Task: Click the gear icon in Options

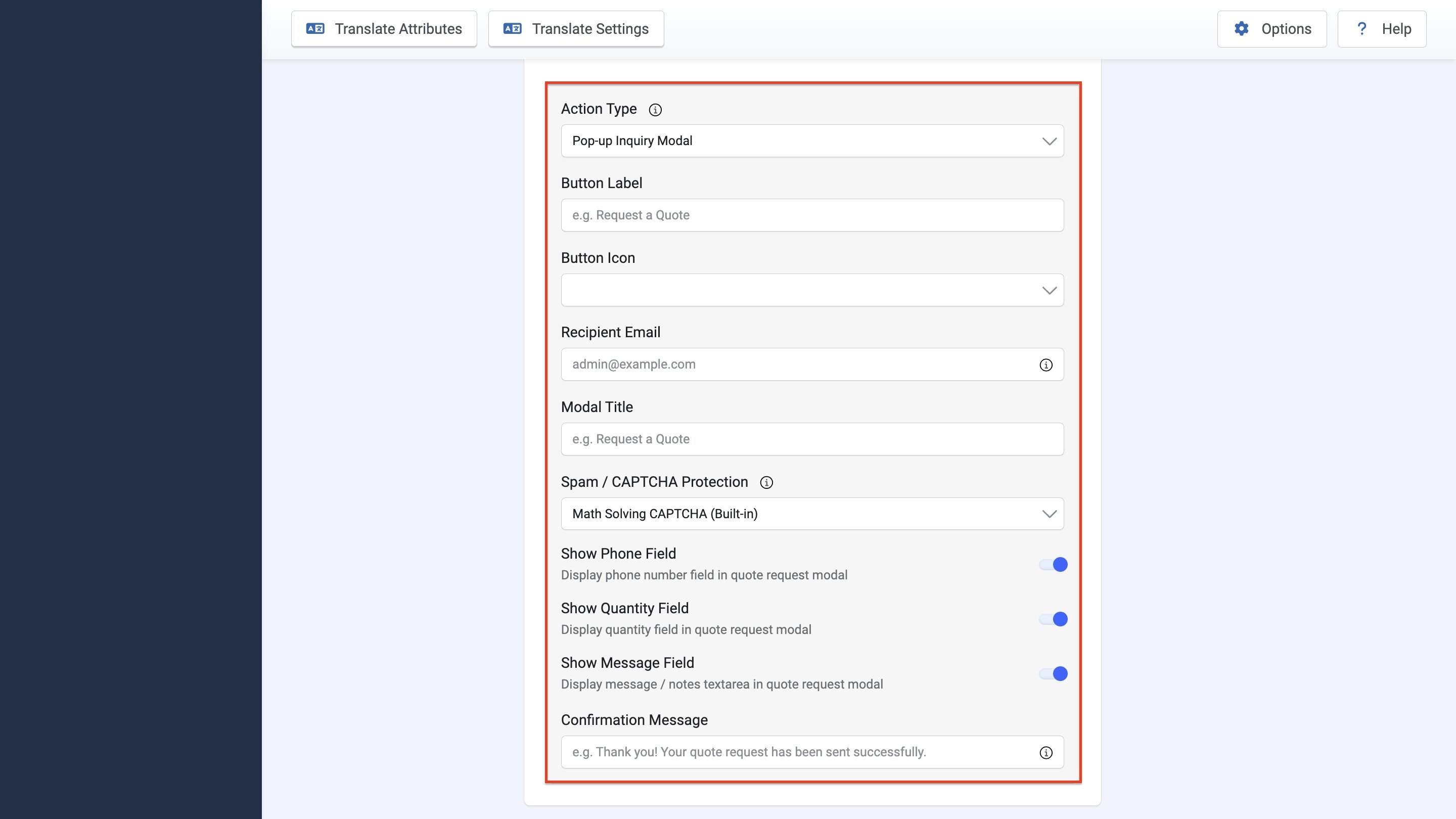Action: click(1241, 29)
